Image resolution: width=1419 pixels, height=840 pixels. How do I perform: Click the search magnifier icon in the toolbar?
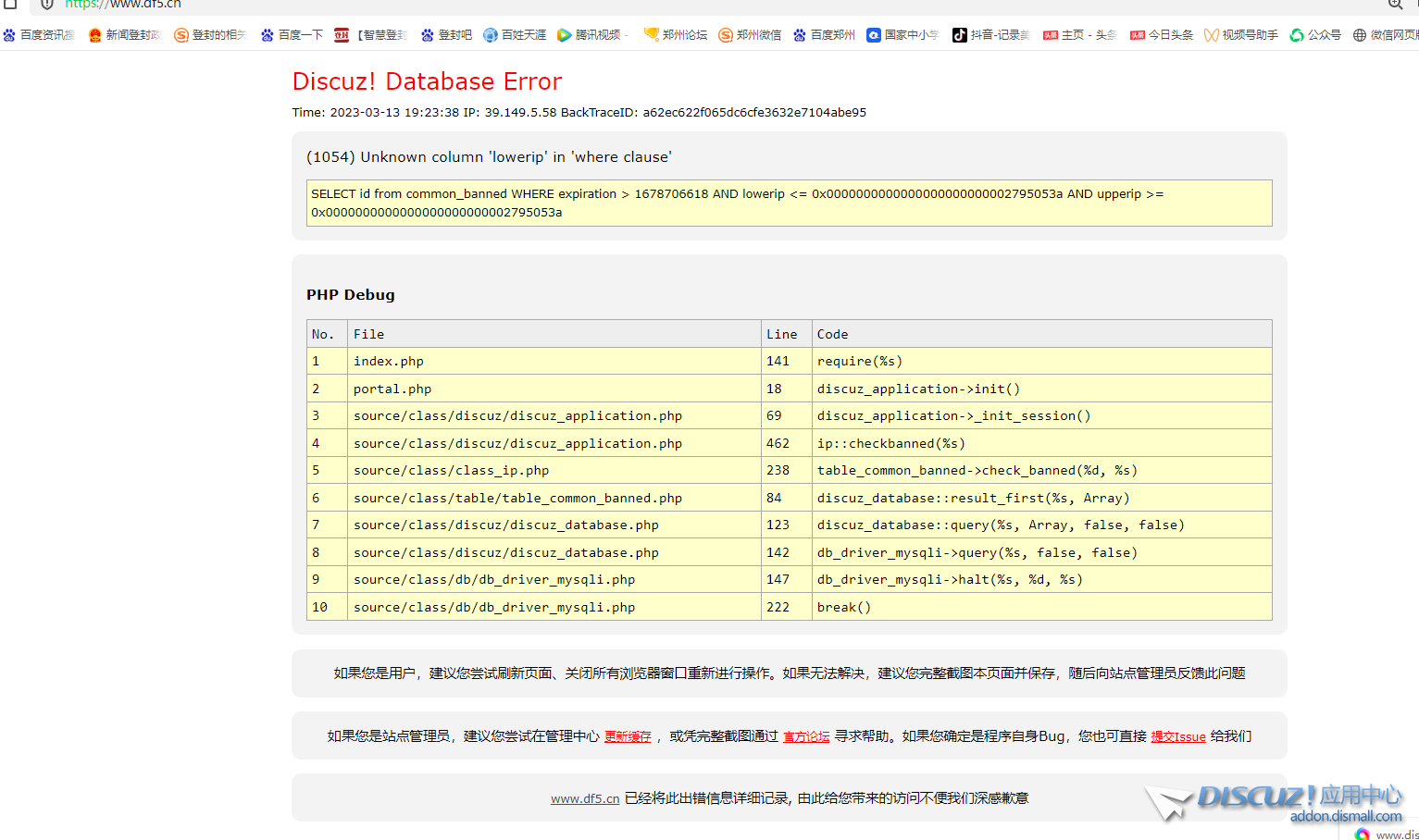[1396, 5]
